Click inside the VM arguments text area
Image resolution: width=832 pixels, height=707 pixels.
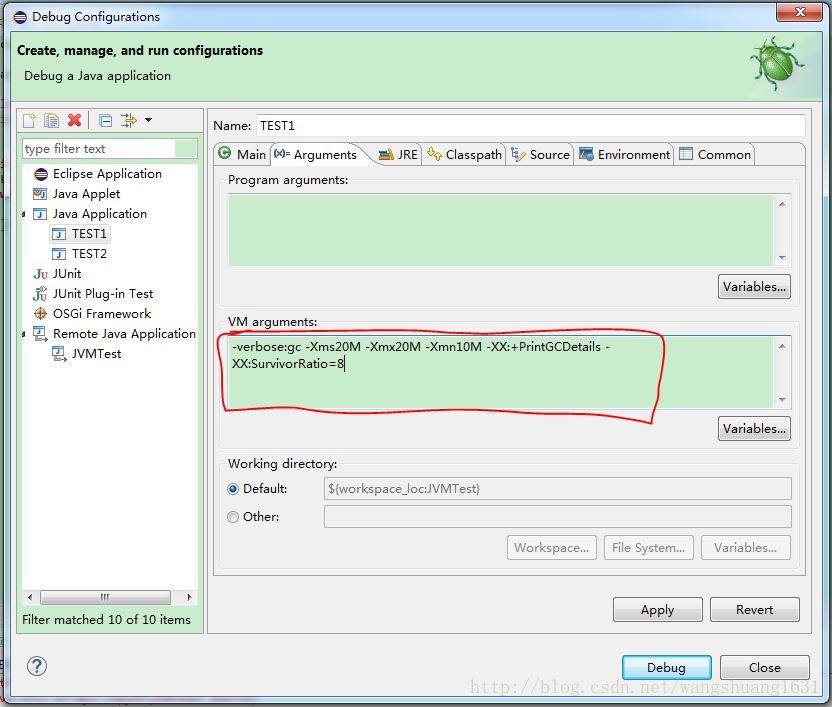500,372
